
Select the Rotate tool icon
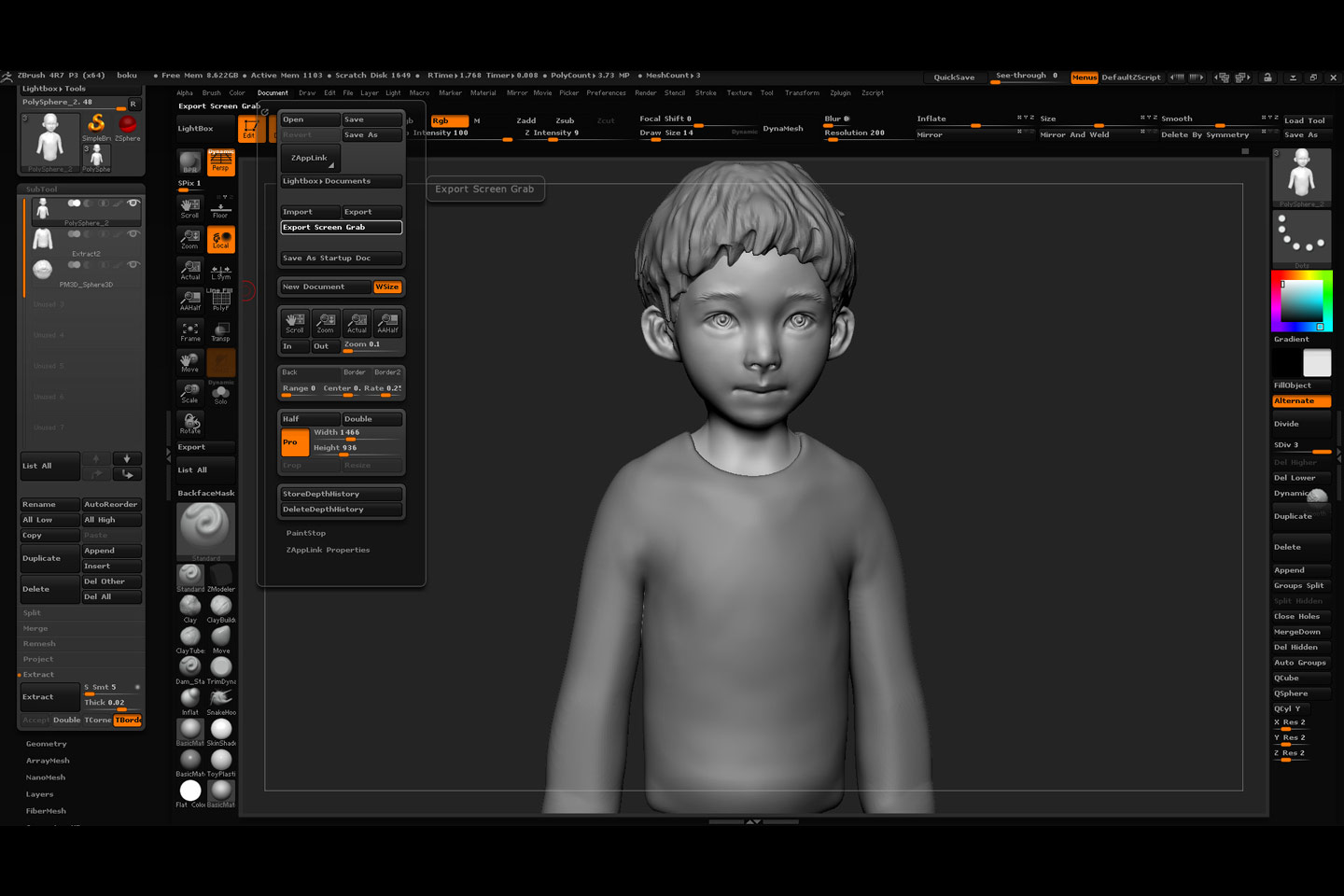[190, 423]
